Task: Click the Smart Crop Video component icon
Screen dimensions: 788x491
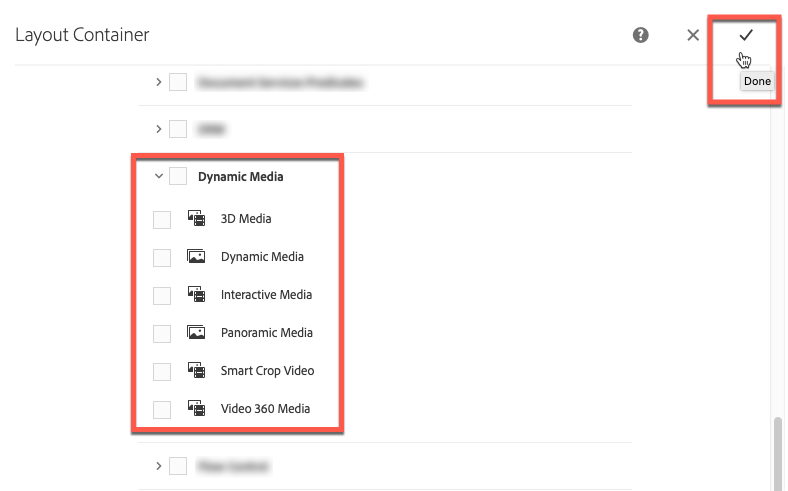Action: pos(196,370)
